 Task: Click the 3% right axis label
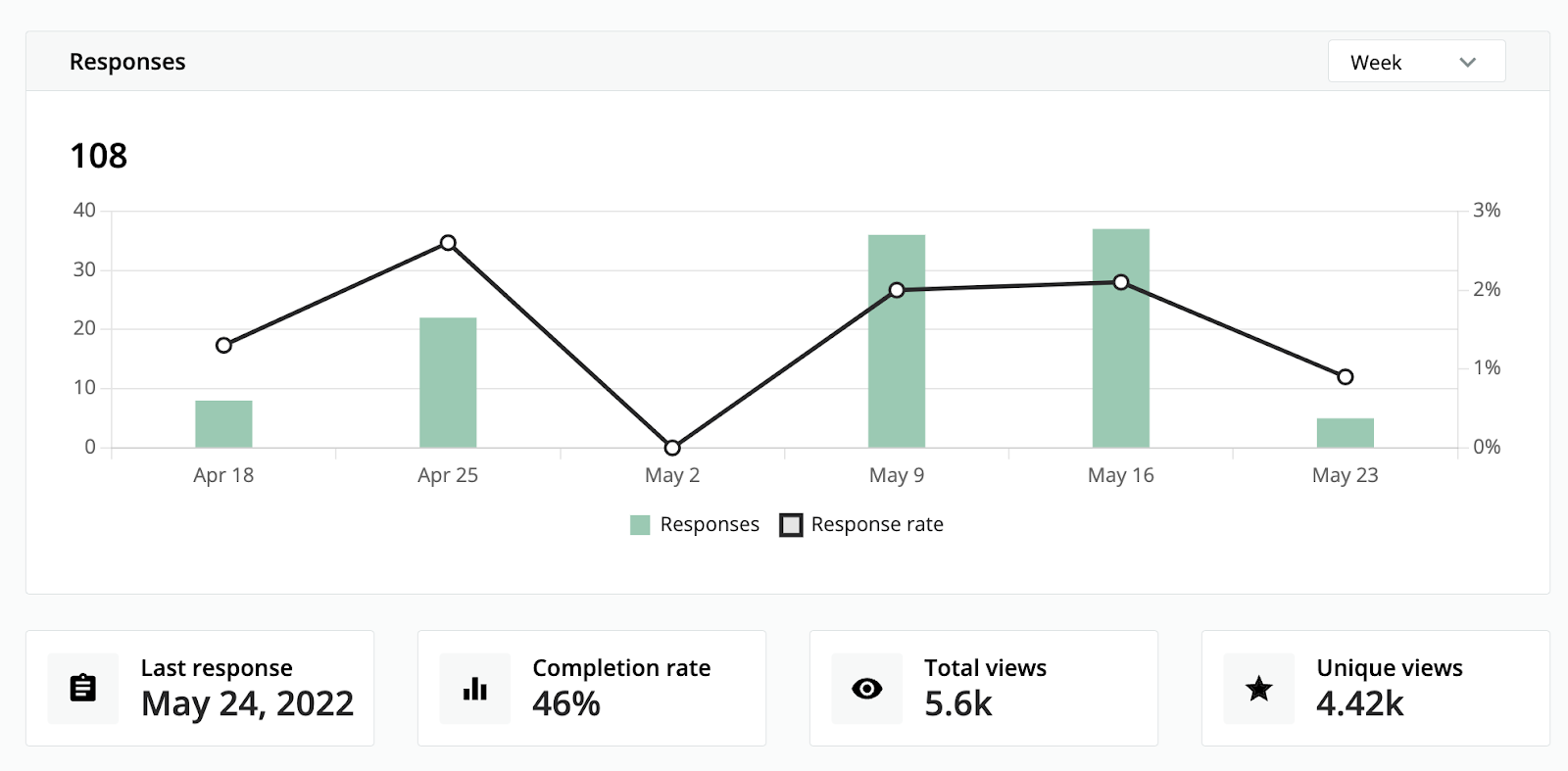click(1487, 210)
